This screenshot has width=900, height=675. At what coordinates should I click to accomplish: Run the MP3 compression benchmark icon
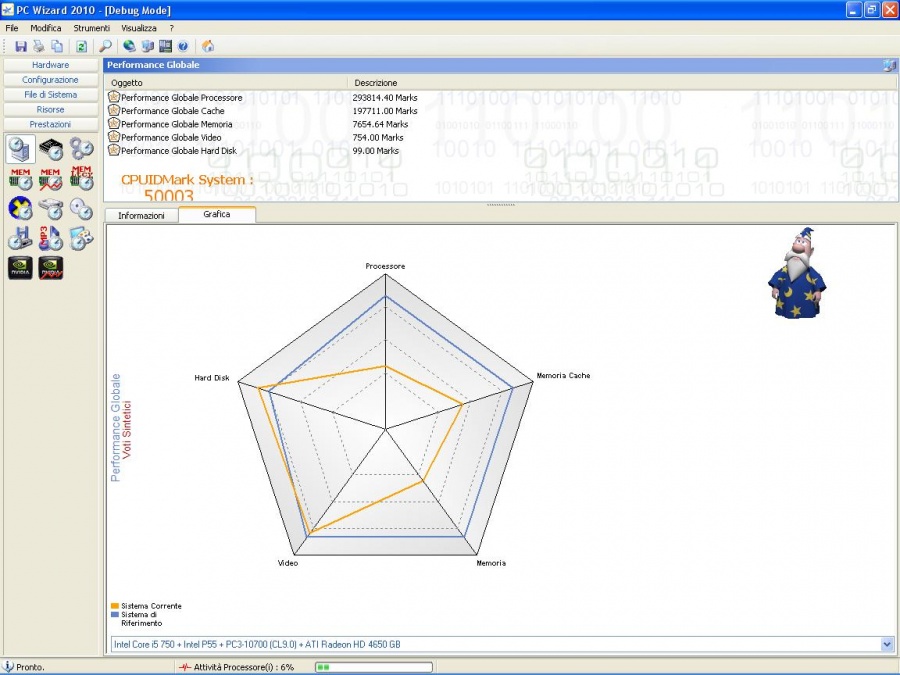[51, 238]
